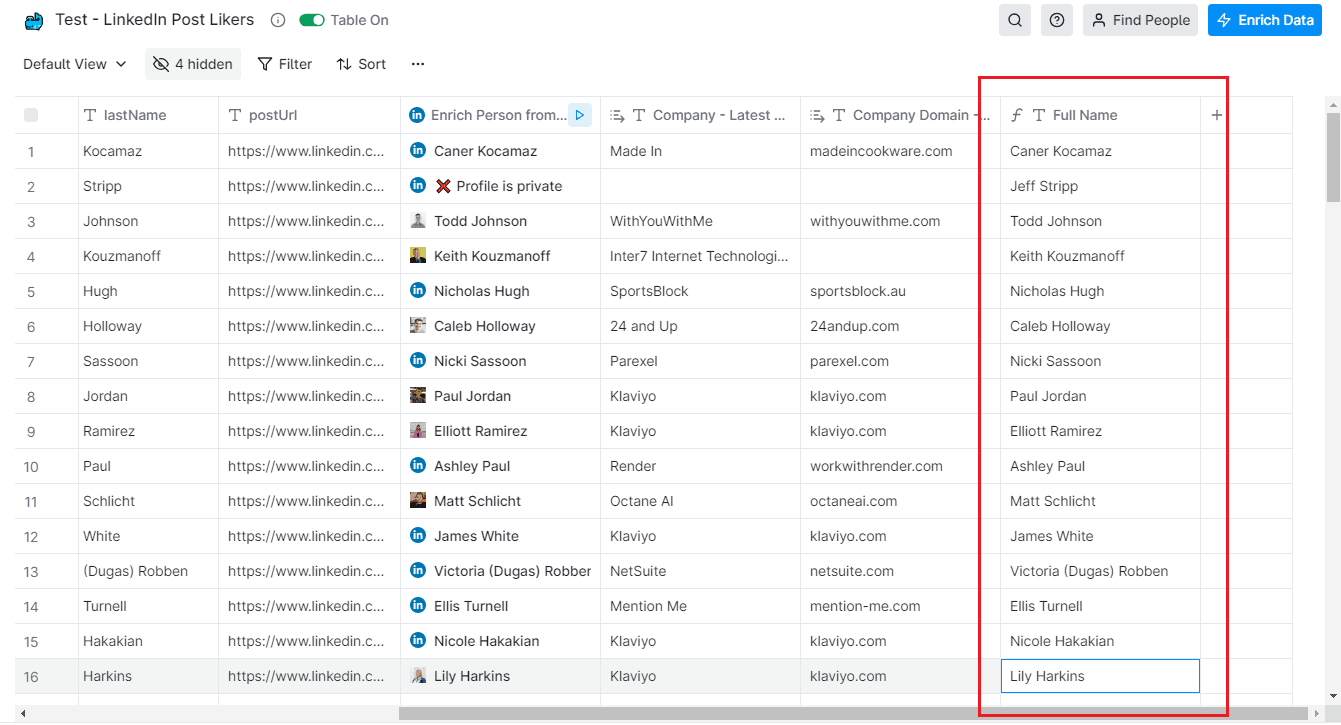Open the Filter menu

(x=285, y=64)
